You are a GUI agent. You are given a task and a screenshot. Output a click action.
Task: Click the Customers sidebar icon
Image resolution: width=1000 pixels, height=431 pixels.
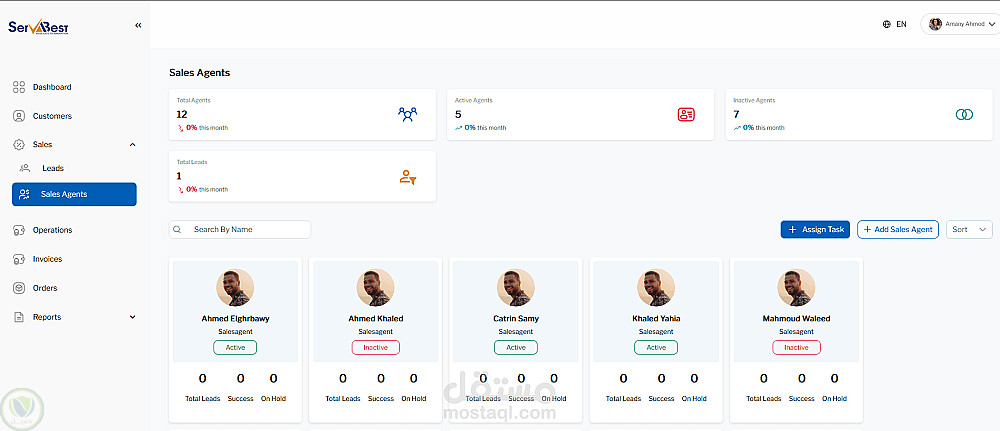[x=19, y=116]
